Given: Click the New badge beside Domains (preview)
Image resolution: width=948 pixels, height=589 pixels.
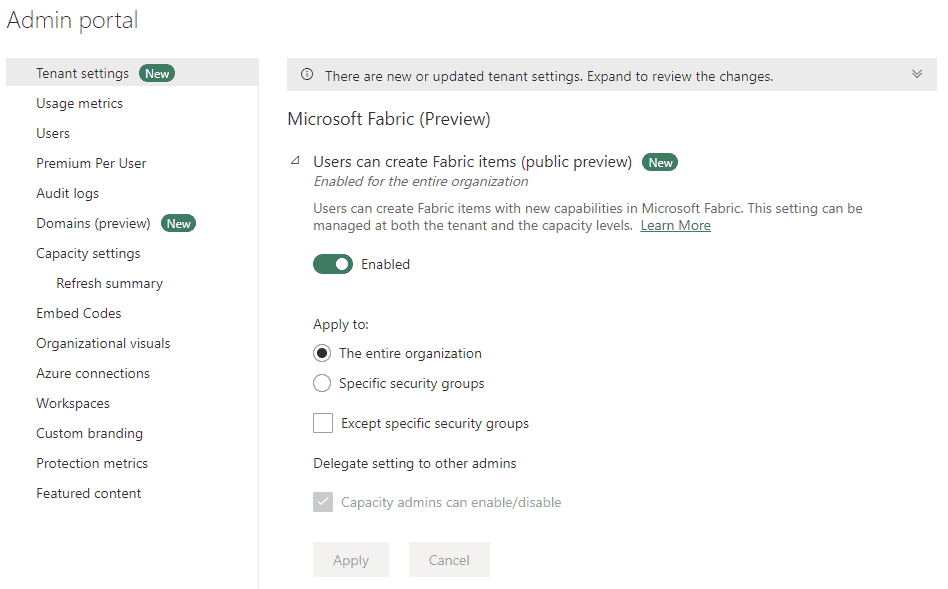Looking at the screenshot, I should point(178,224).
